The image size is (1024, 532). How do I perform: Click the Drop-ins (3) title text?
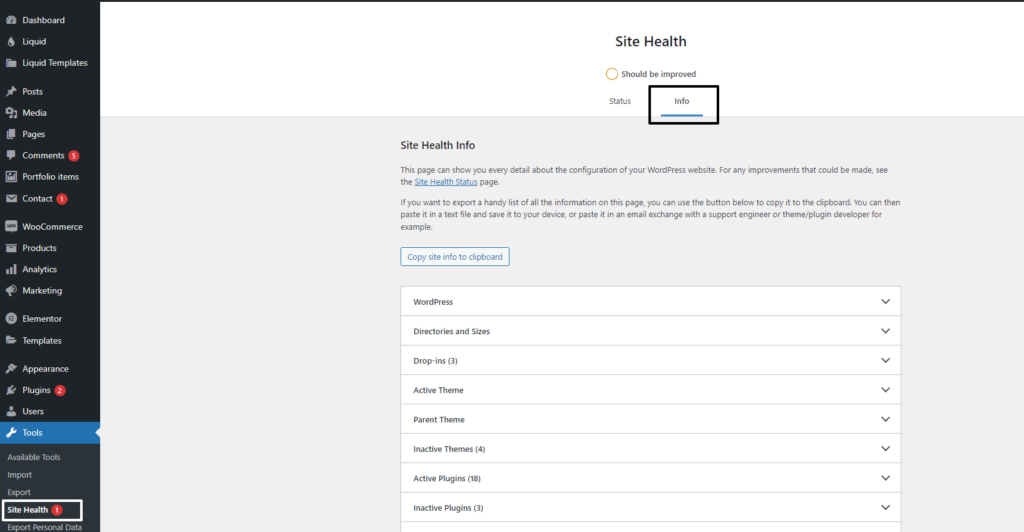click(435, 361)
